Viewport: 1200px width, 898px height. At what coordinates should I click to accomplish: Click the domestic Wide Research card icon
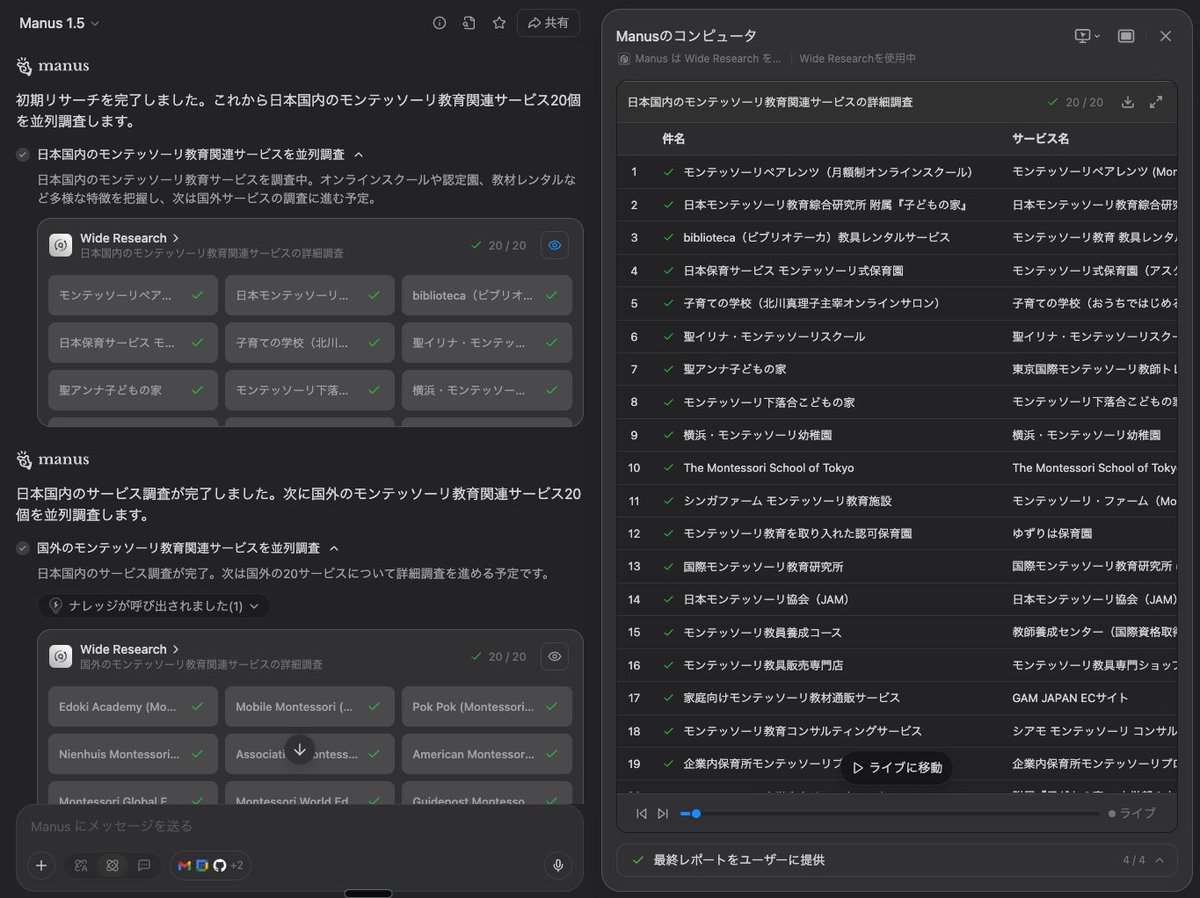point(61,245)
